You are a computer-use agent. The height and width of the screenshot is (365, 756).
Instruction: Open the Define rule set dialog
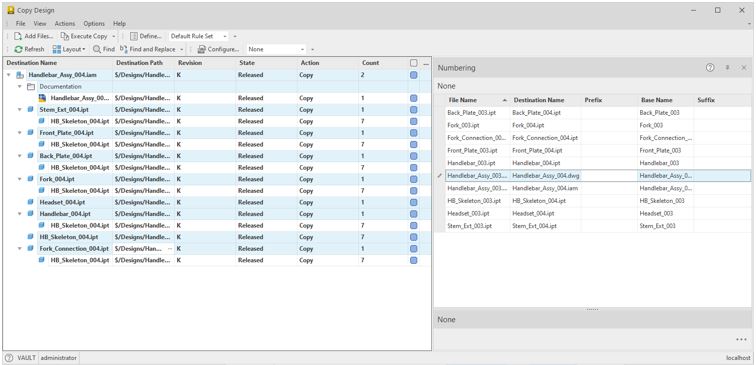pyautogui.click(x=146, y=36)
